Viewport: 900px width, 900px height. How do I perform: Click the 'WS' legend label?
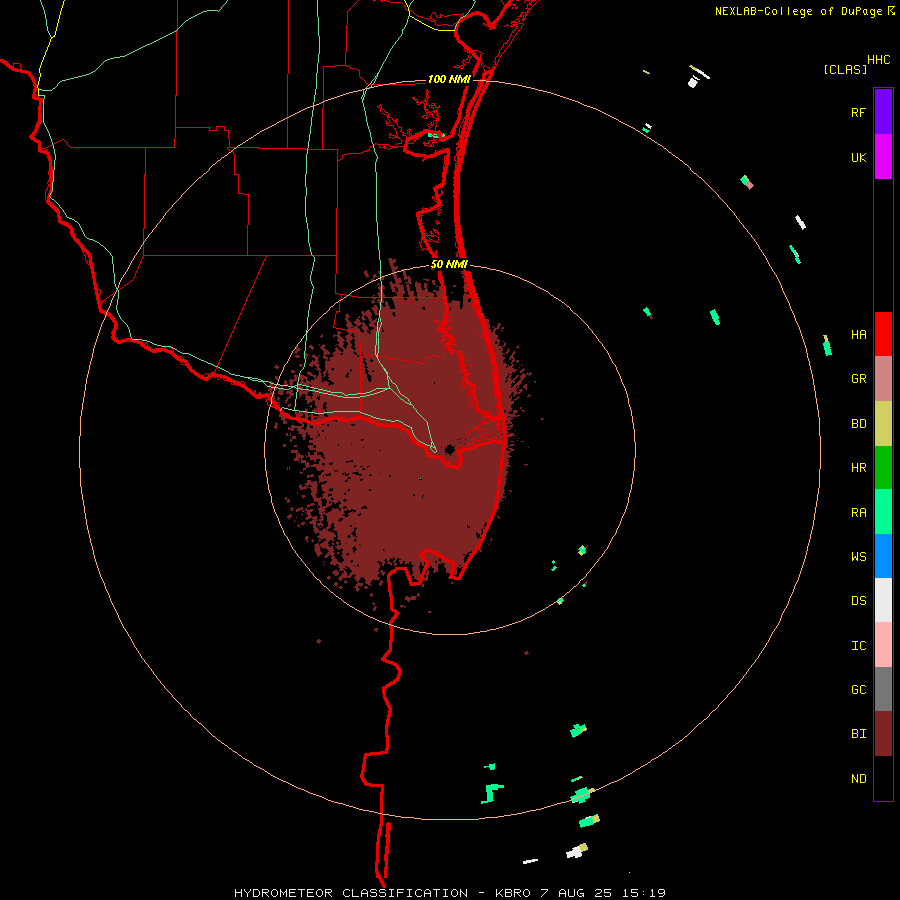point(858,557)
